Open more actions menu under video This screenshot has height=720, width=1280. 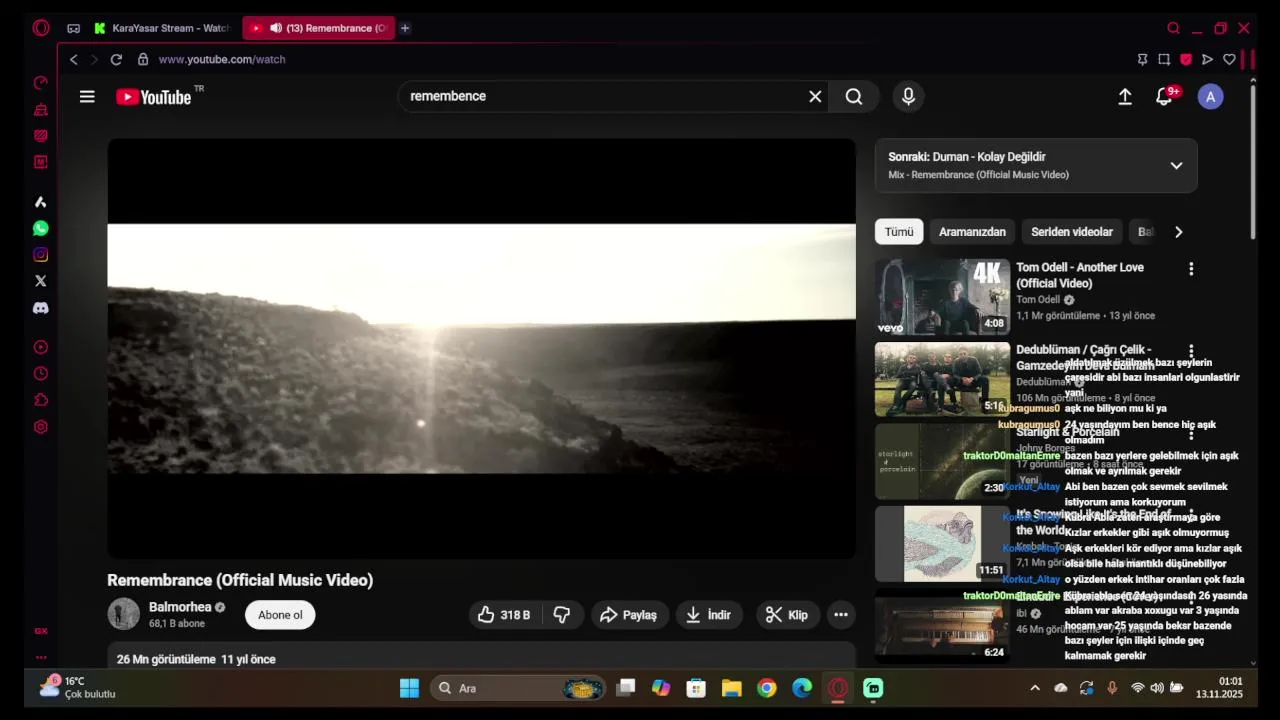[841, 615]
